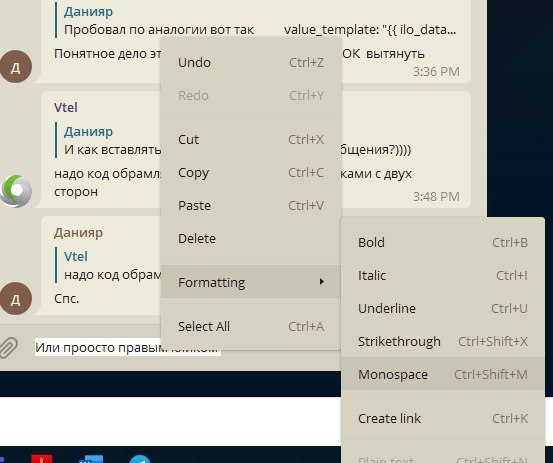Choose Copy from the context menu
This screenshot has width=553, height=463.
point(251,172)
